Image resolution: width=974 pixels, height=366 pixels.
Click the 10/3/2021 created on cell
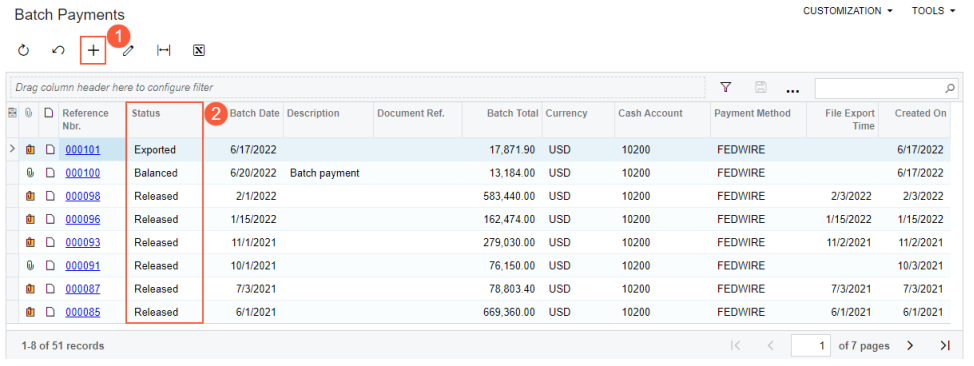914,265
